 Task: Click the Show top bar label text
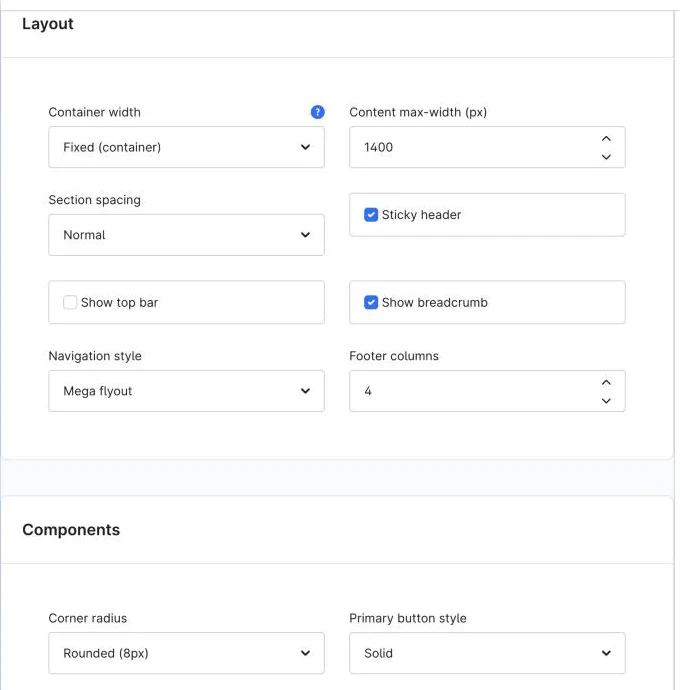tap(119, 302)
